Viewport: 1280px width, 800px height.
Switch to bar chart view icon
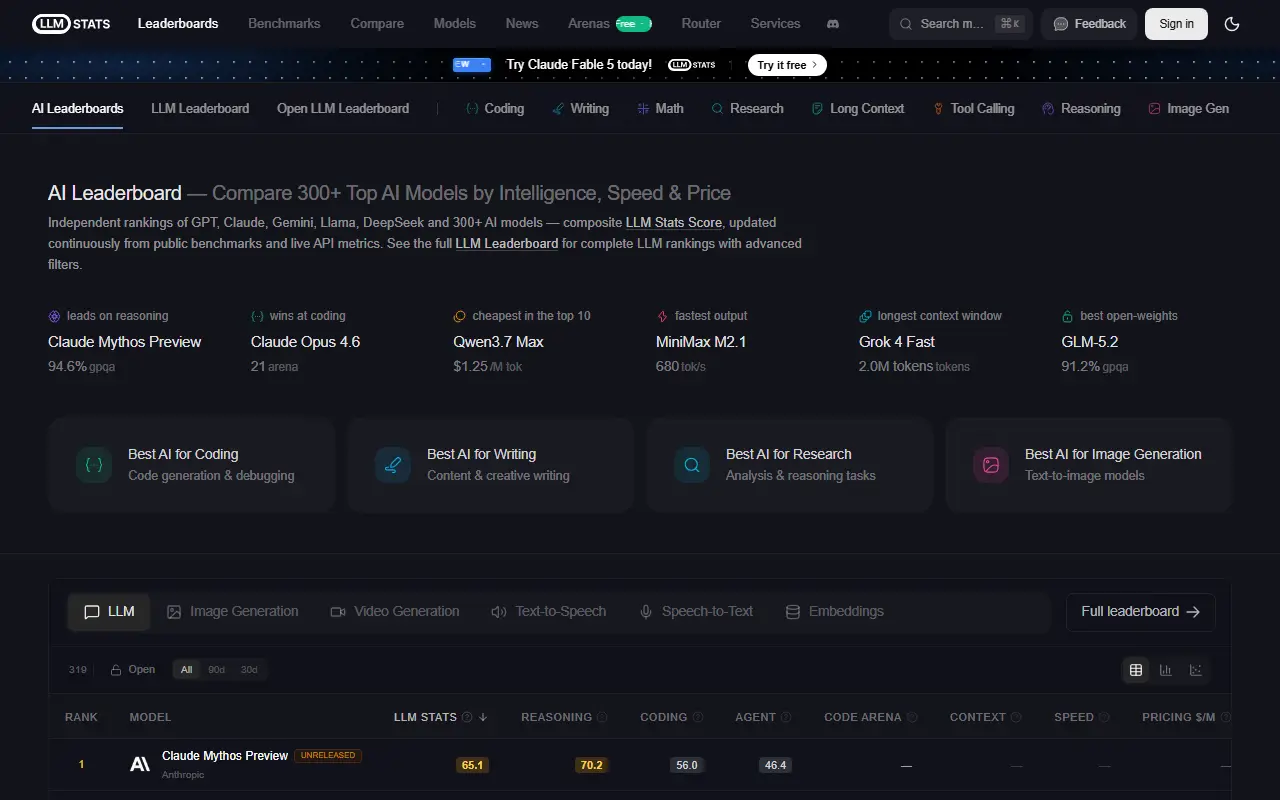click(x=1166, y=670)
